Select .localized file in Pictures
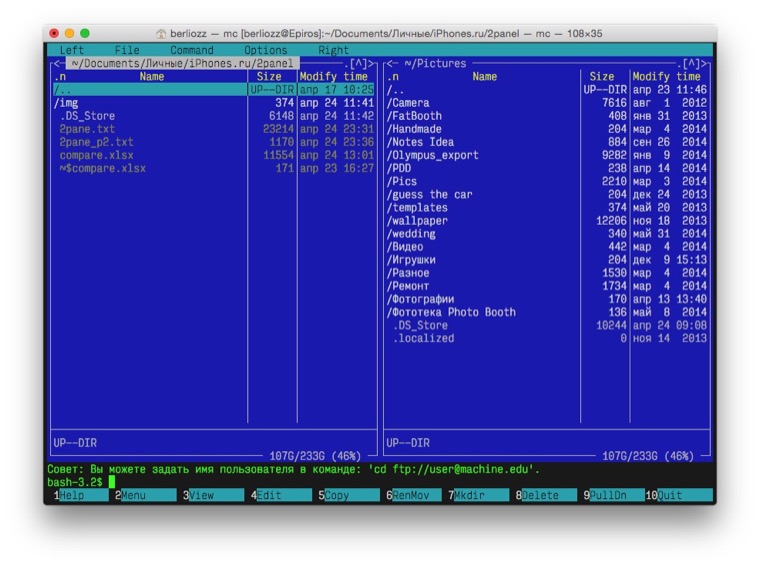This screenshot has width=760, height=567. pyautogui.click(x=547, y=338)
